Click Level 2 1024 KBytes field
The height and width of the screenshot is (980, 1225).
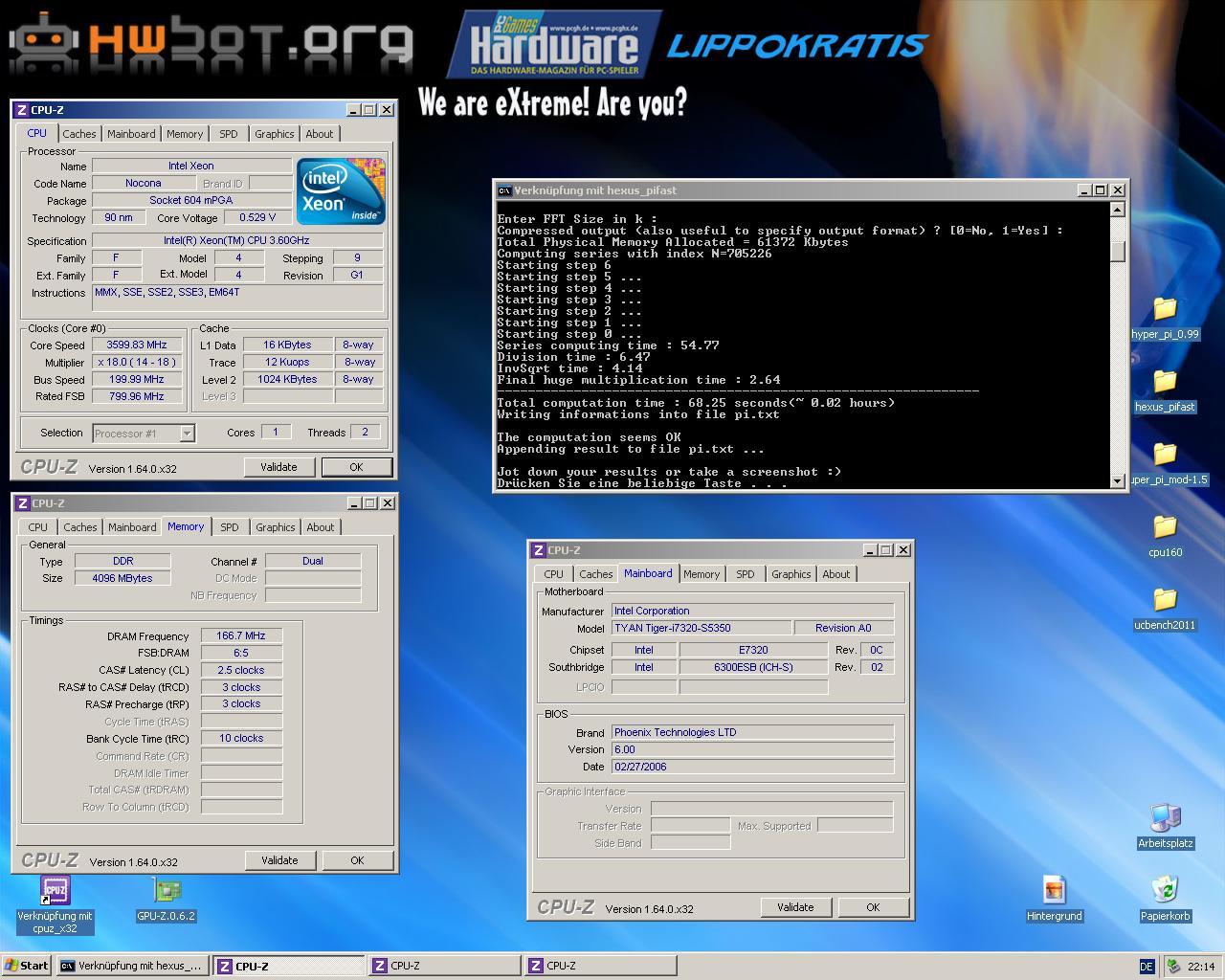287,380
